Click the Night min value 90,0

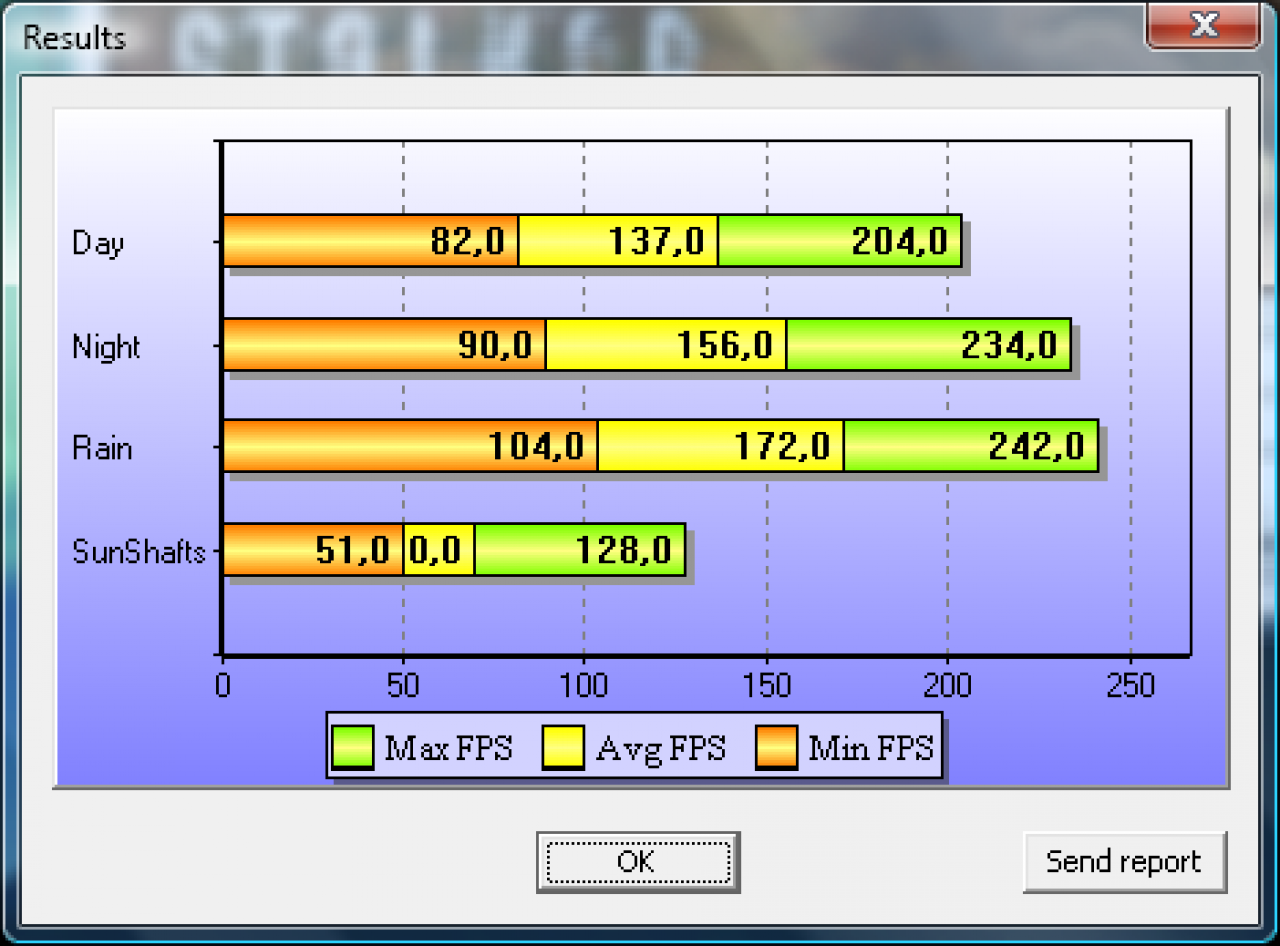pos(495,345)
